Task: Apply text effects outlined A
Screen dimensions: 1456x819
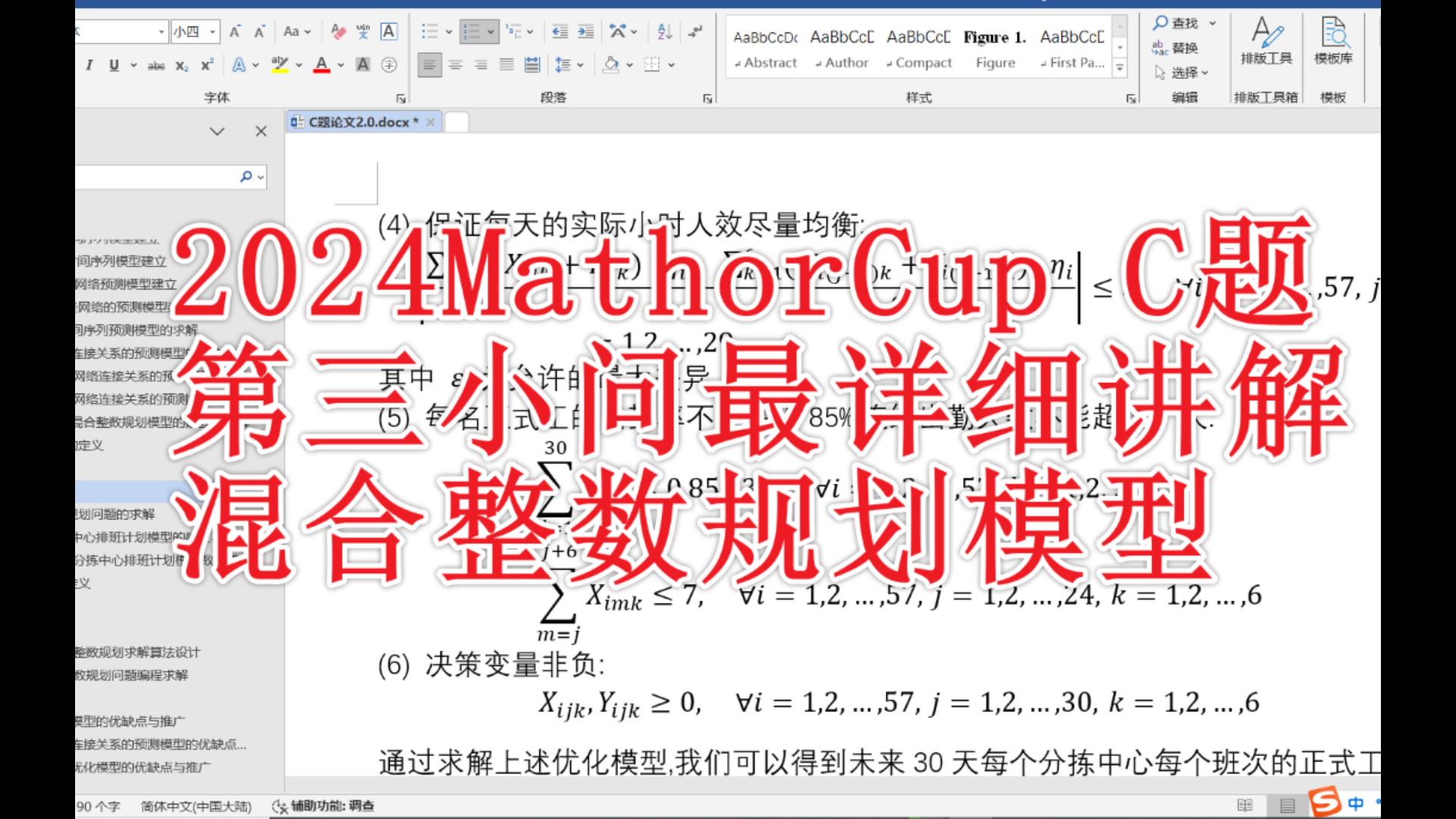Action: pos(239,65)
